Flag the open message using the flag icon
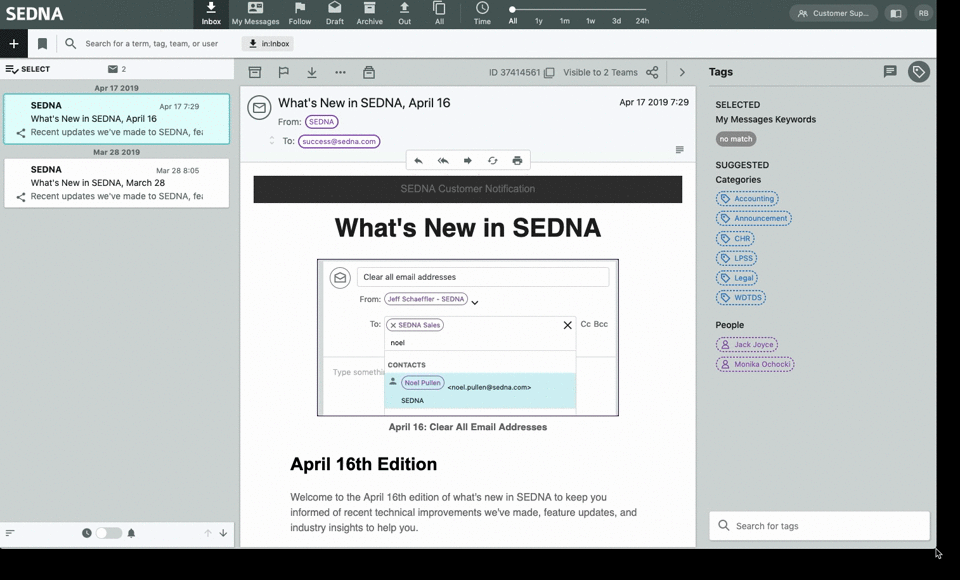Screen dimensions: 960x580 click(x=284, y=72)
